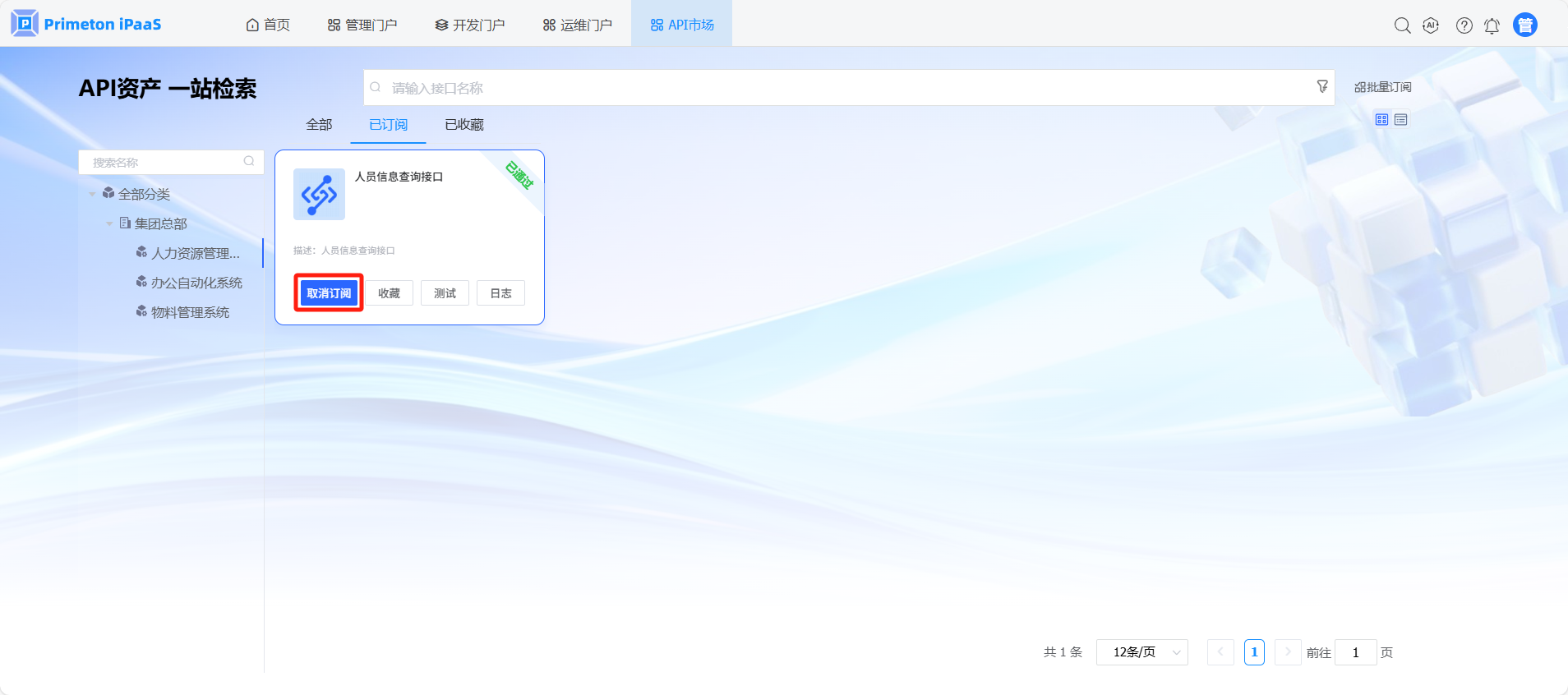This screenshot has height=695, width=1568.
Task: Collapse the 全部分类 tree node
Action: (92, 195)
